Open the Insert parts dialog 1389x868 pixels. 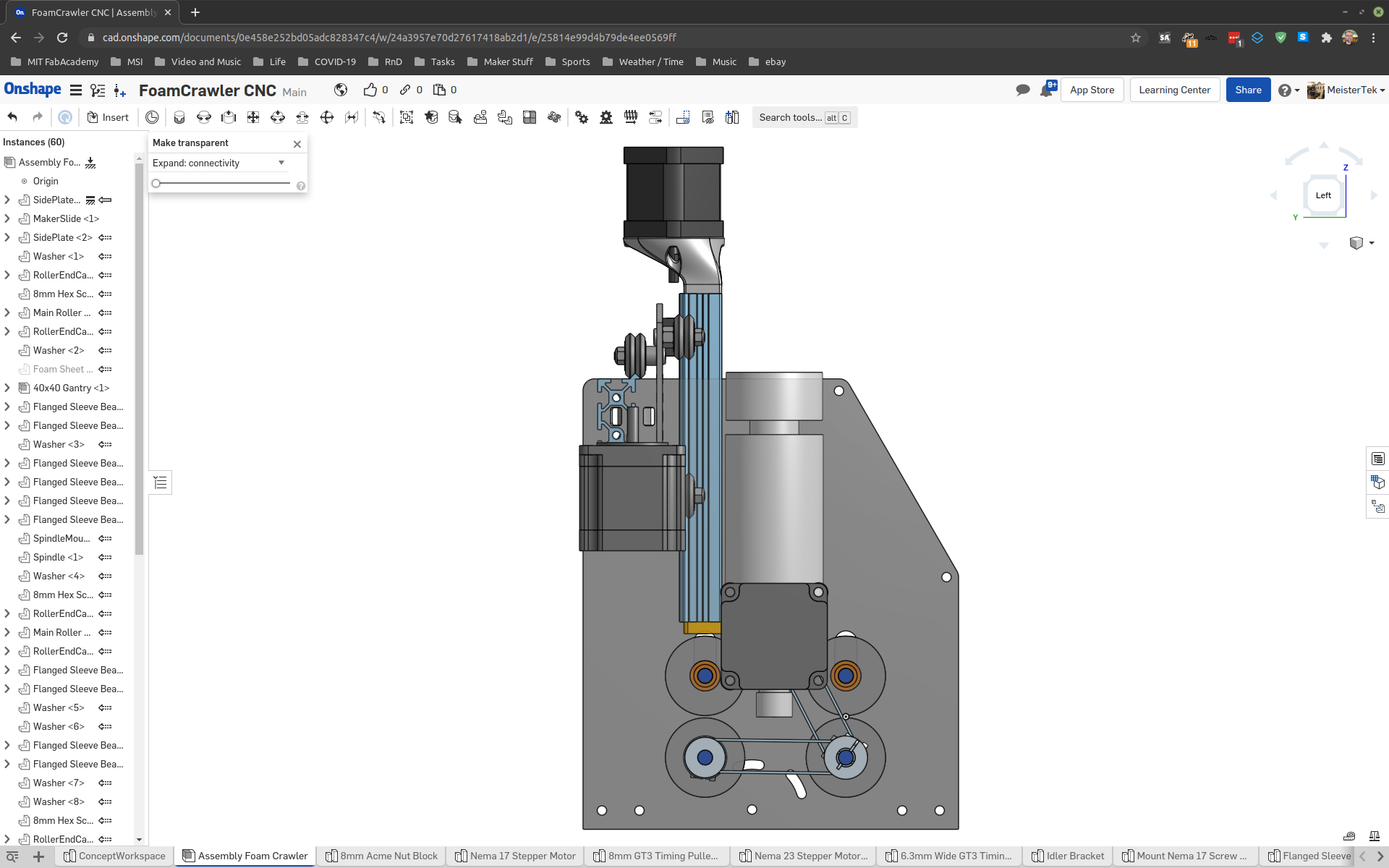[x=108, y=117]
